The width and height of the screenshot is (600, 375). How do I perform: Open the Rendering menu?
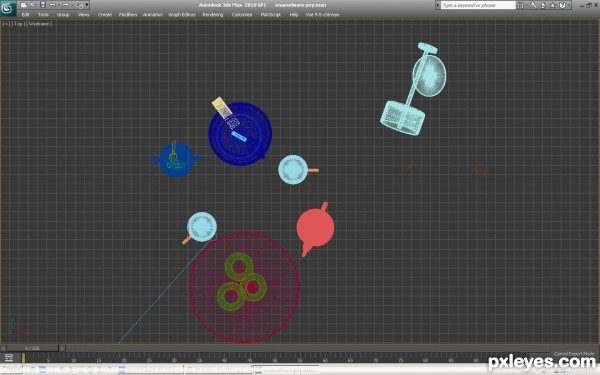(x=213, y=15)
